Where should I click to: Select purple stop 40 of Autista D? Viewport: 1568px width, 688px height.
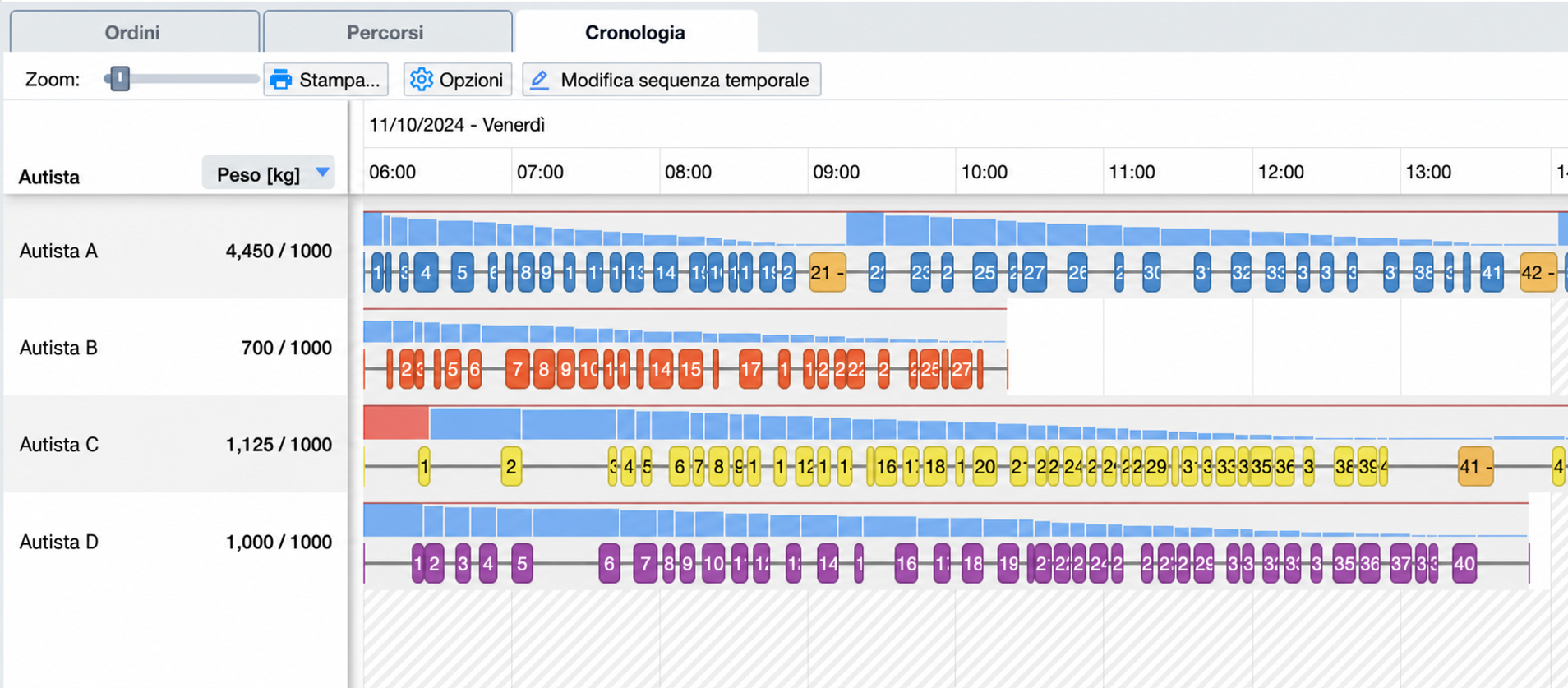[x=1464, y=563]
